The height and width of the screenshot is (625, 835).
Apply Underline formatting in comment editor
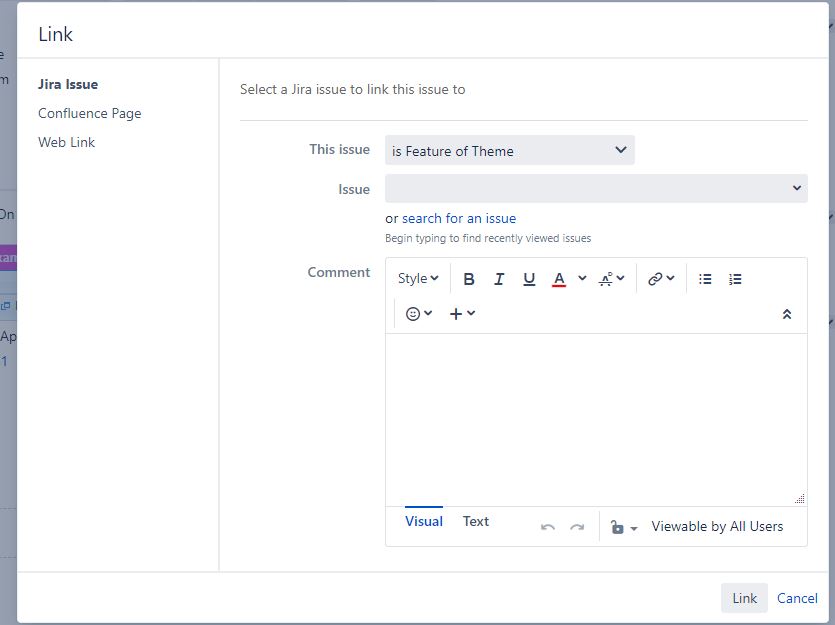pos(529,279)
